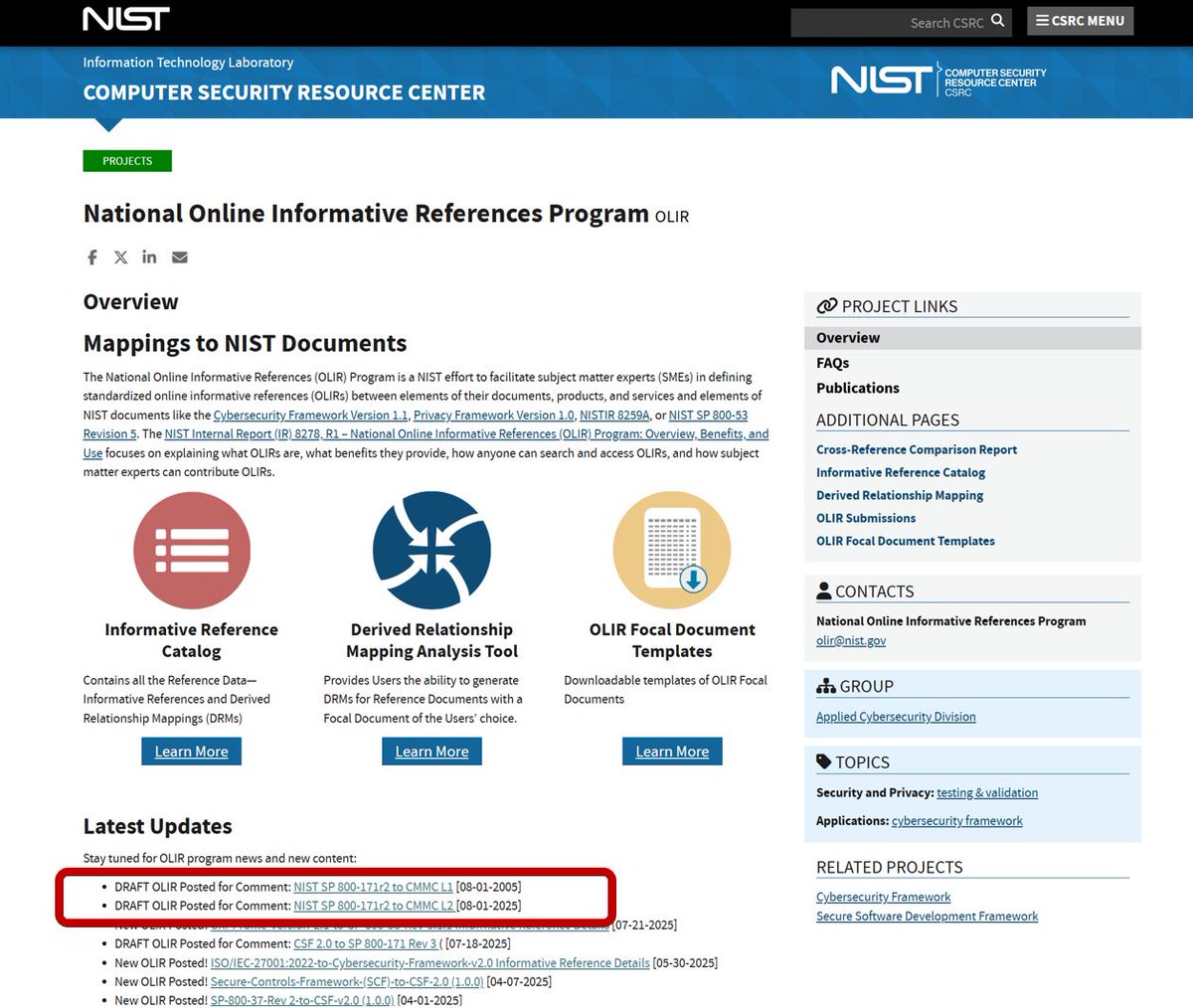Open Information Technology Laboratory link
Viewport: 1193px width, 1008px height.
pyautogui.click(x=188, y=62)
